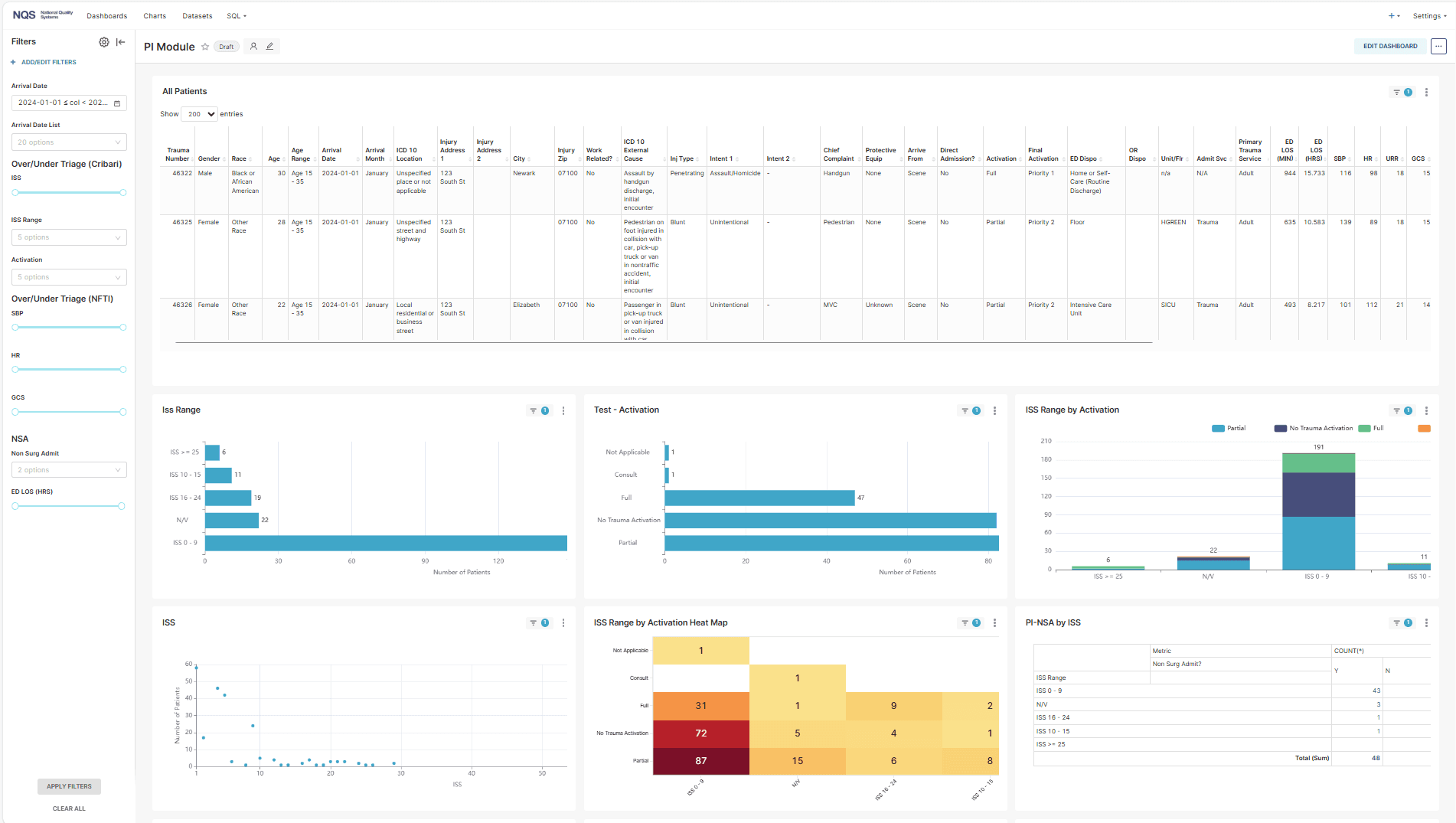Screen dimensions: 1456x823
Task: Expand the Non Surg Admit options dropdown
Action: point(68,469)
